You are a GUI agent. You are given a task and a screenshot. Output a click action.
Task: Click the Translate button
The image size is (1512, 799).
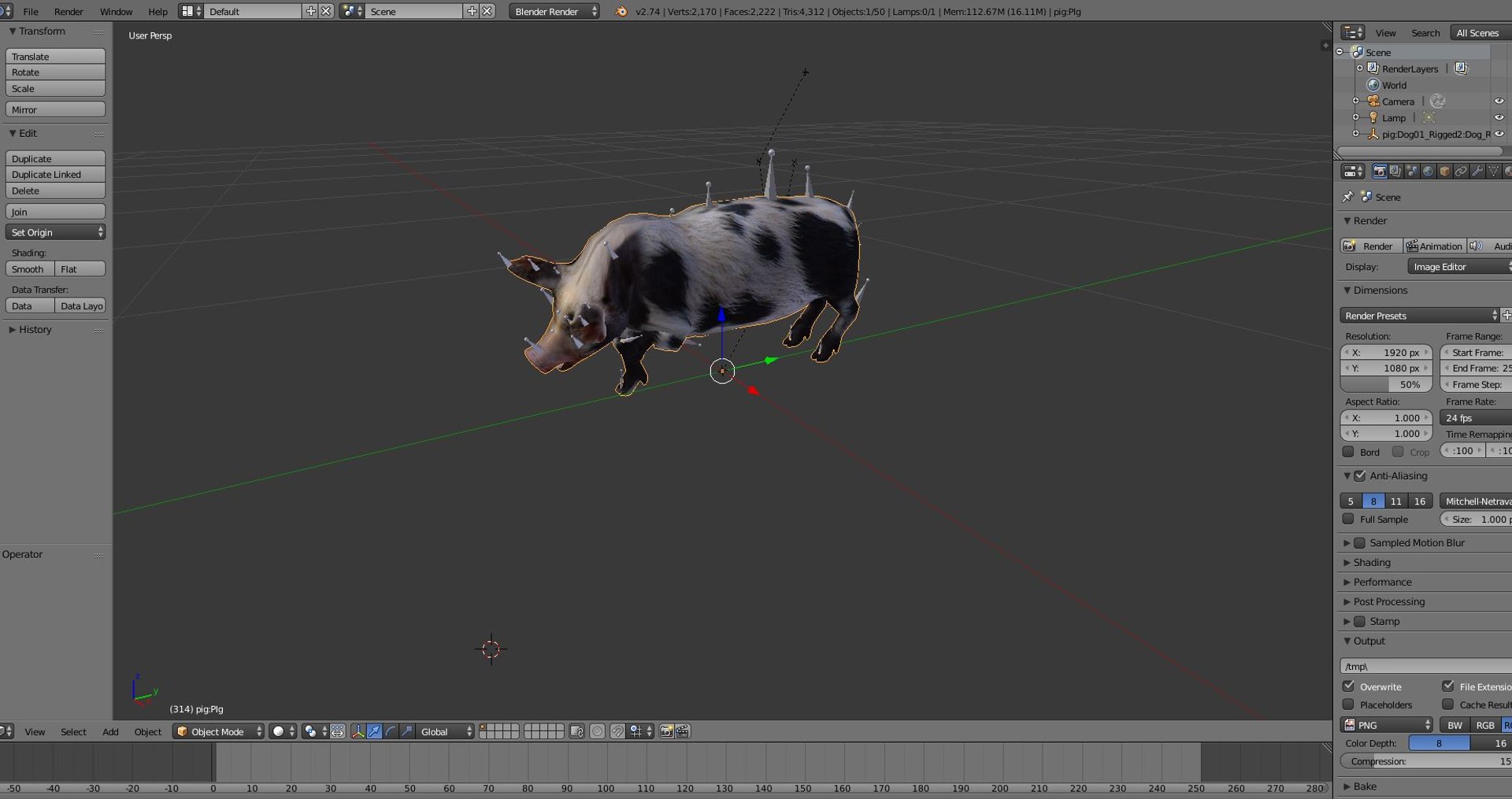[x=55, y=57]
